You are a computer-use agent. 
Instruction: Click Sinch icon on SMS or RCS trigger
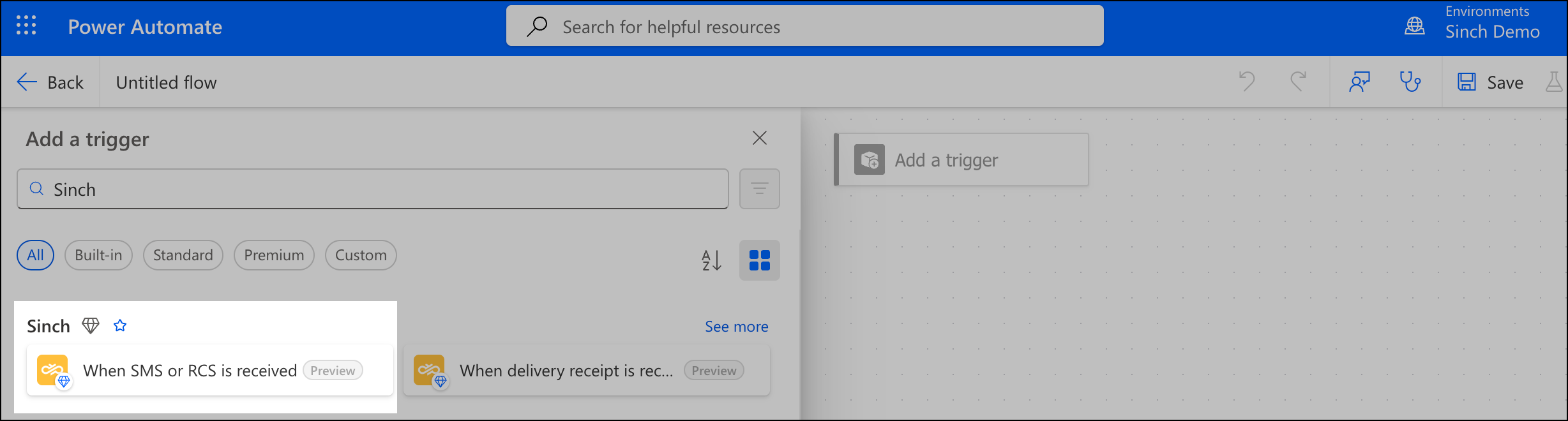53,371
